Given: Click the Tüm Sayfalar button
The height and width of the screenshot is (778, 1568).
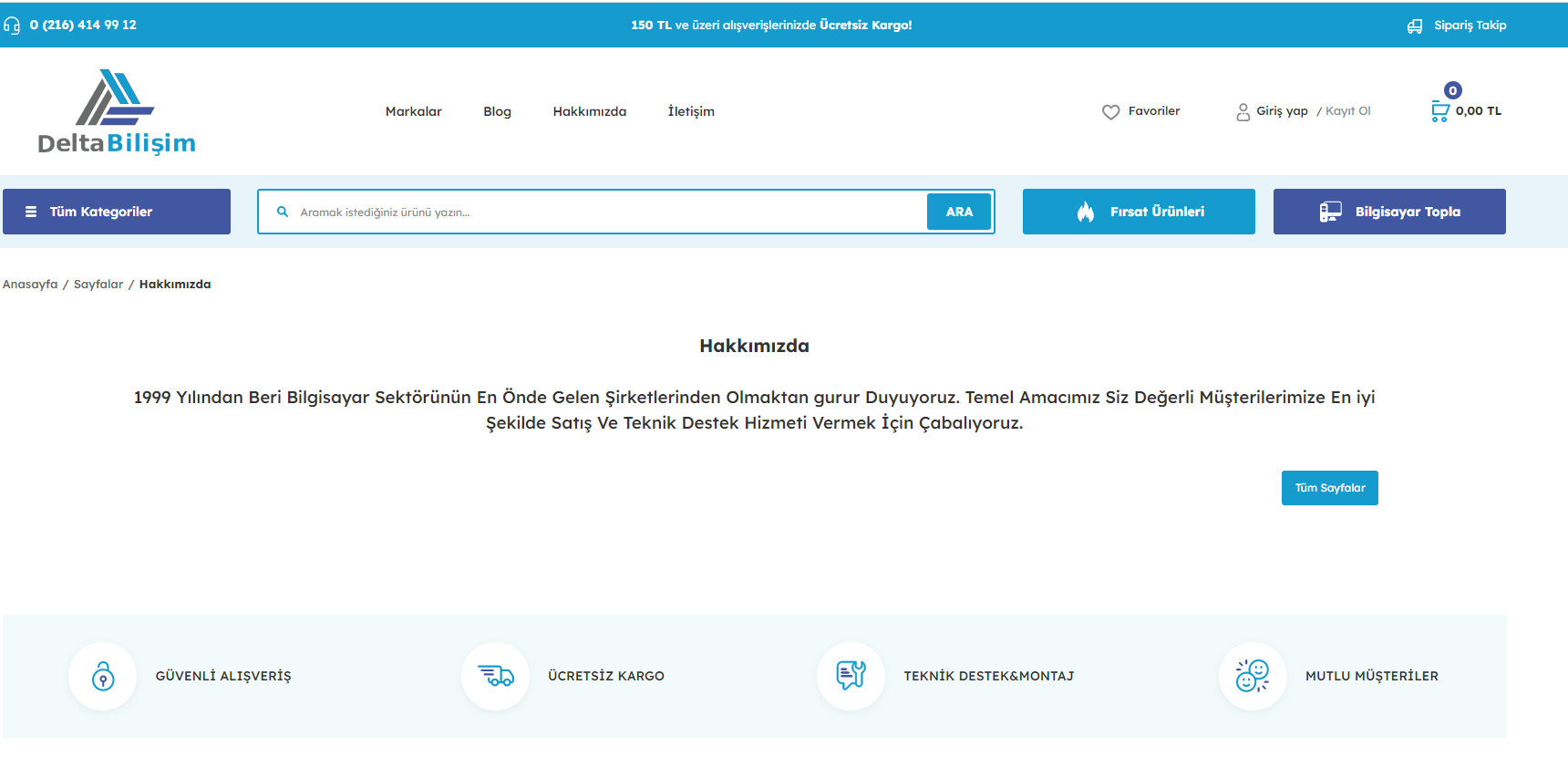Looking at the screenshot, I should (1329, 488).
